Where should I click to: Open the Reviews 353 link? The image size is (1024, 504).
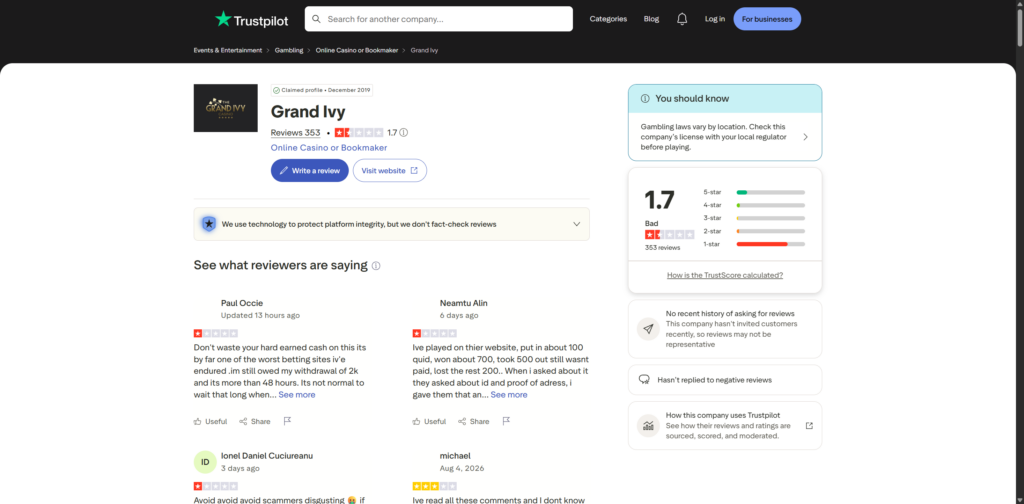[x=296, y=133]
